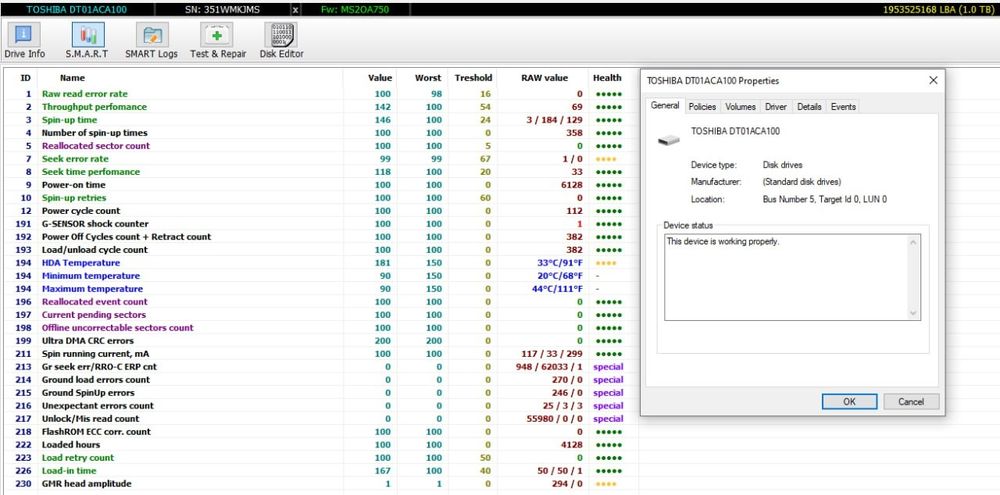Select the Seek time perfomance row
Image resolution: width=1000 pixels, height=495 pixels.
pos(321,172)
